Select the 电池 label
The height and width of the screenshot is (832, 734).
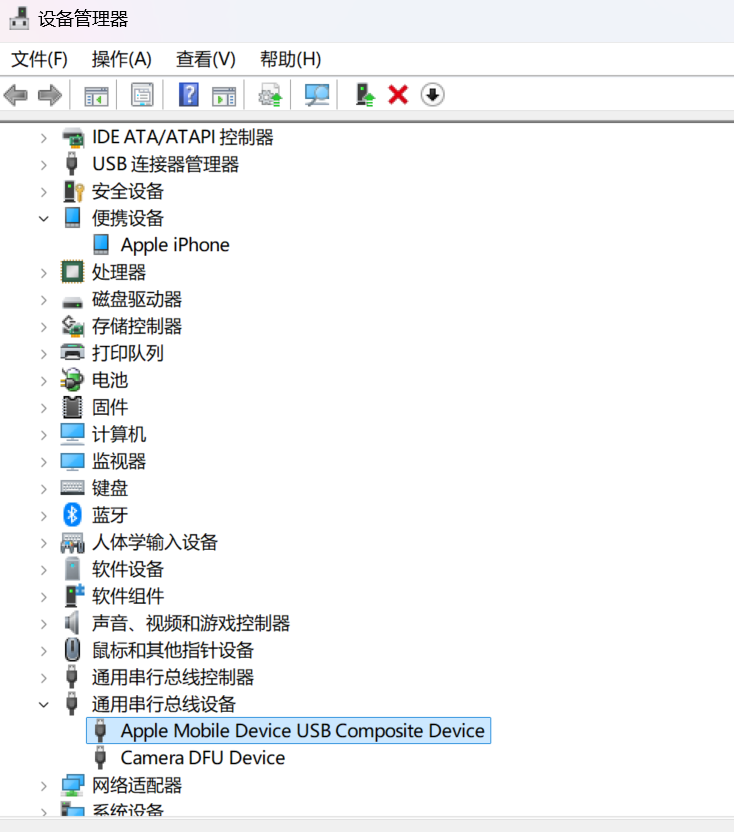point(110,380)
